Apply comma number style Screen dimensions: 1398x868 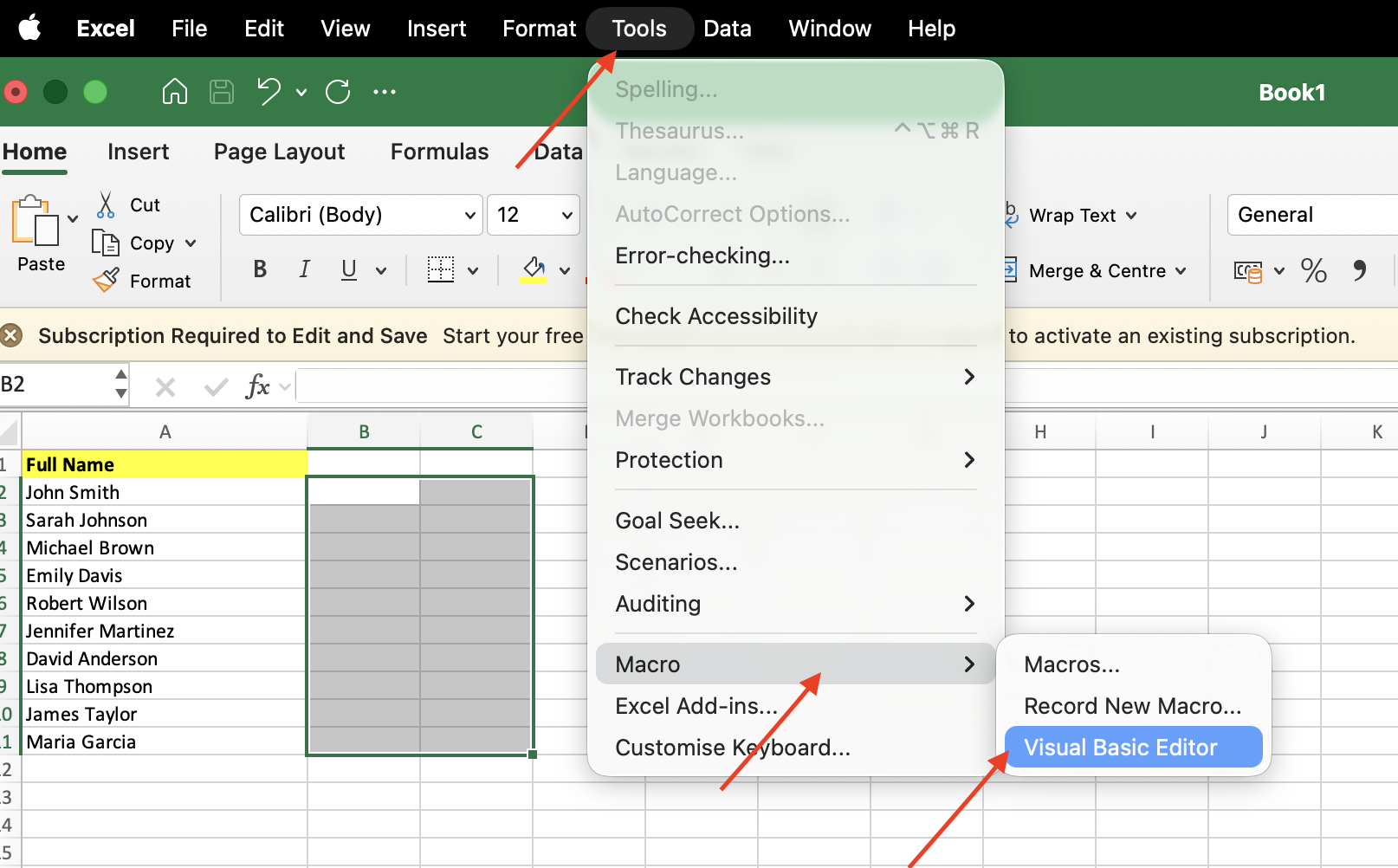click(1359, 270)
